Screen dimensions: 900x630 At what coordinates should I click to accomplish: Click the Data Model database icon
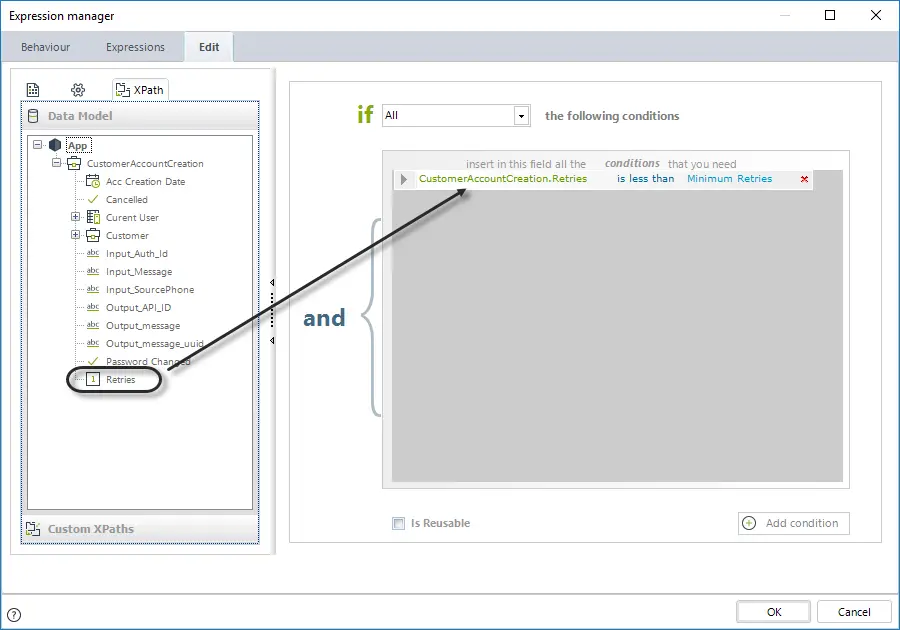tap(33, 116)
